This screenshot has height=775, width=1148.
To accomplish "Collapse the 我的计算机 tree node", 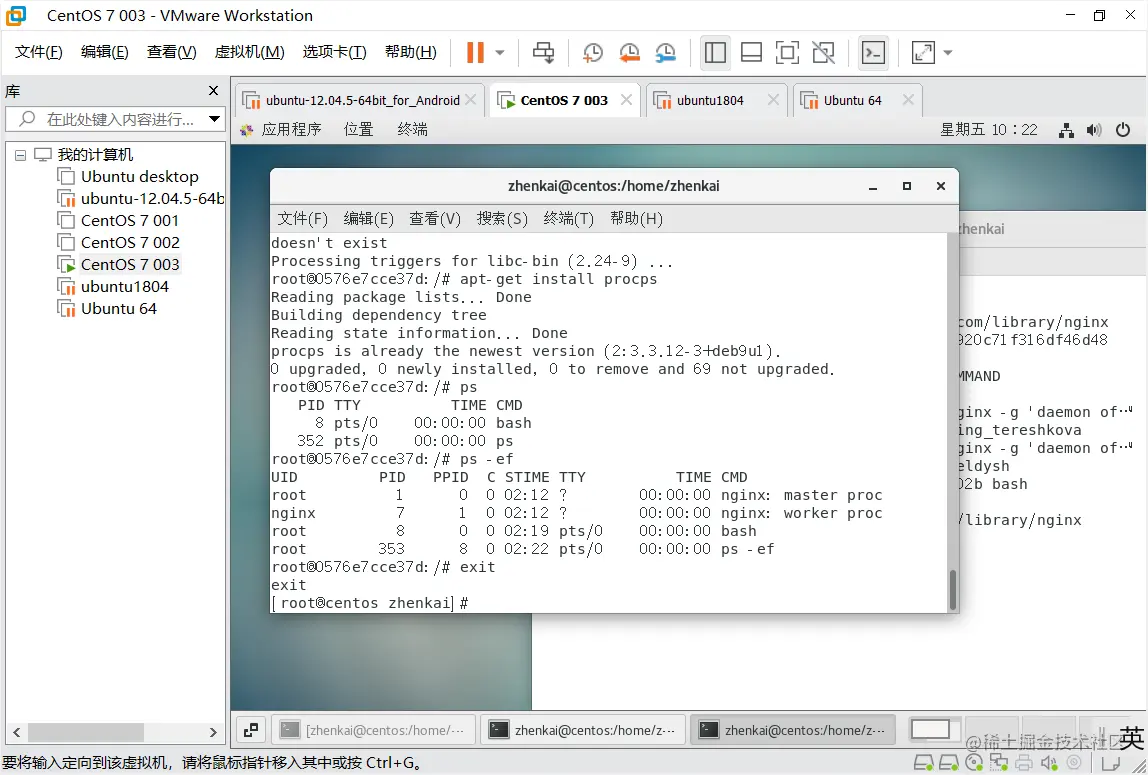I will pos(20,155).
